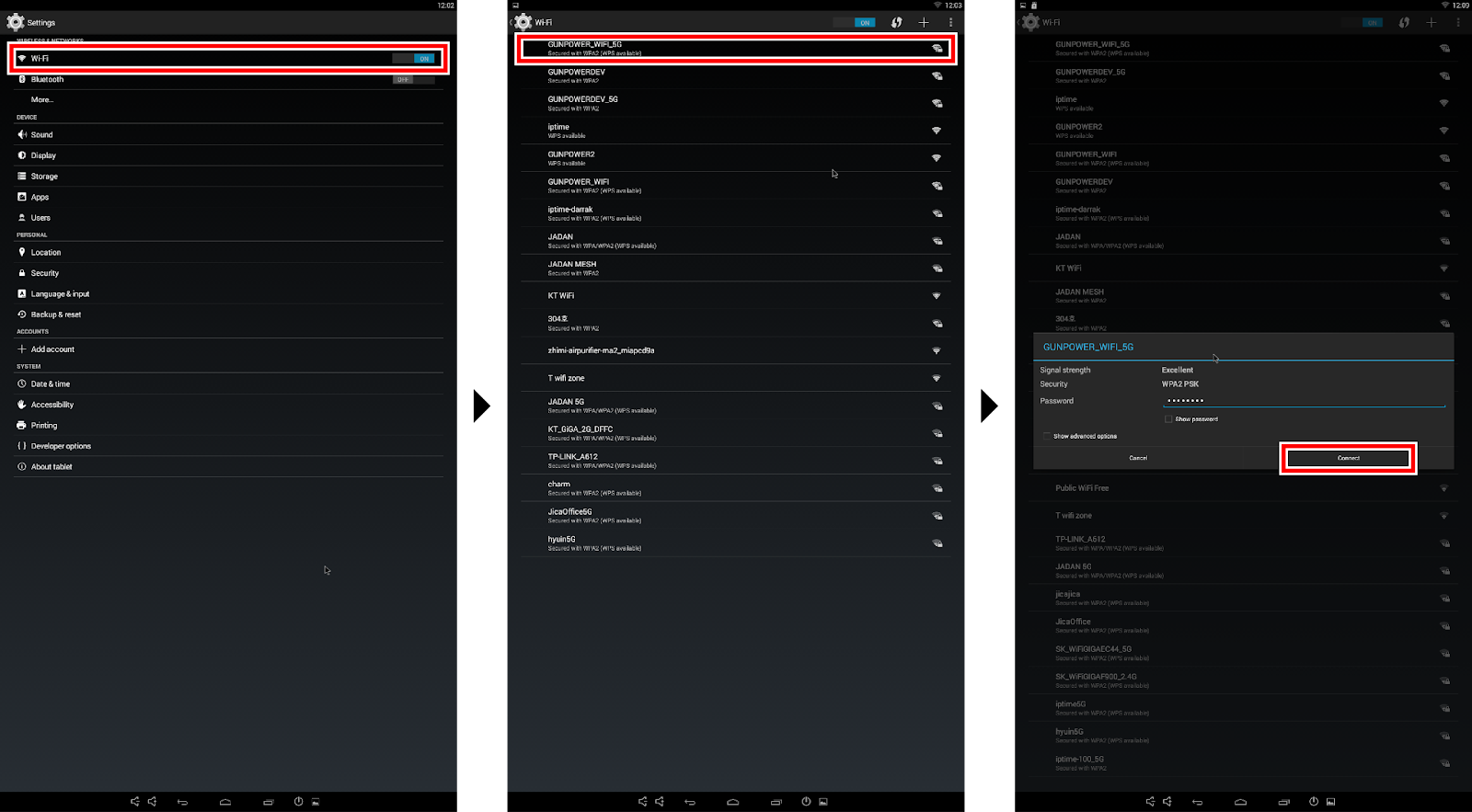This screenshot has height=812, width=1472.
Task: Click the recent apps icon in left screen navigation bar
Action: 269,802
